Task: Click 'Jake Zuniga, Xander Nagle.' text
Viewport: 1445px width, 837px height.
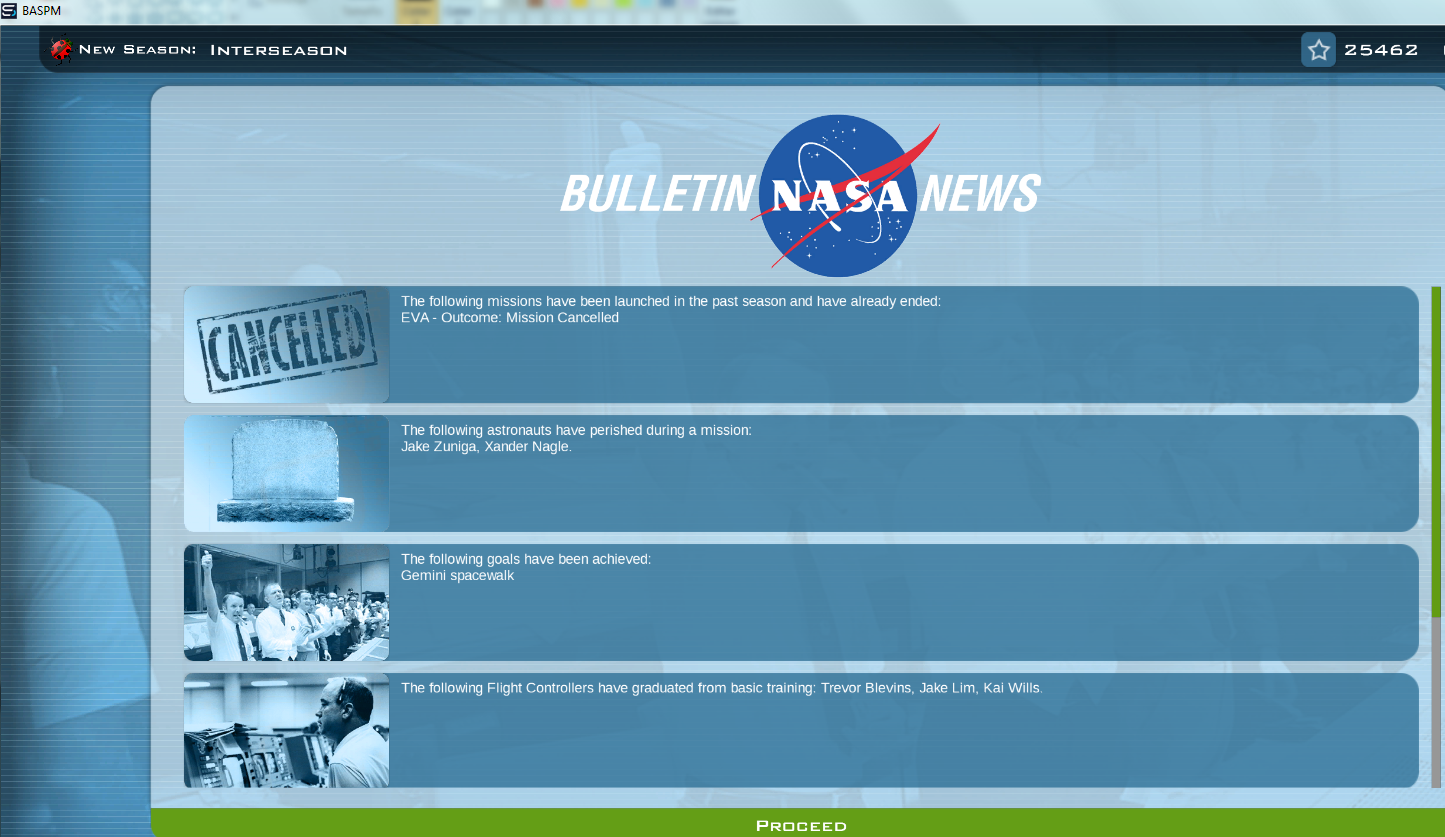Action: (x=487, y=447)
